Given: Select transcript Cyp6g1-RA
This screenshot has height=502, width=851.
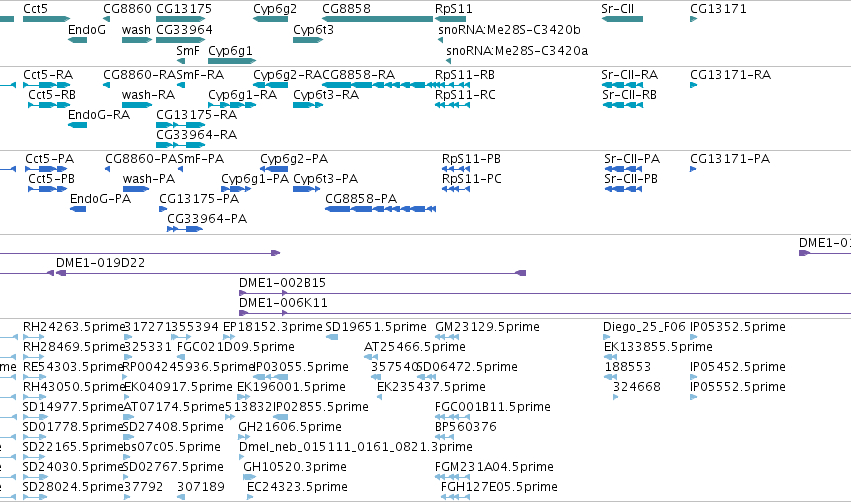Looking at the screenshot, I should pos(232,105).
